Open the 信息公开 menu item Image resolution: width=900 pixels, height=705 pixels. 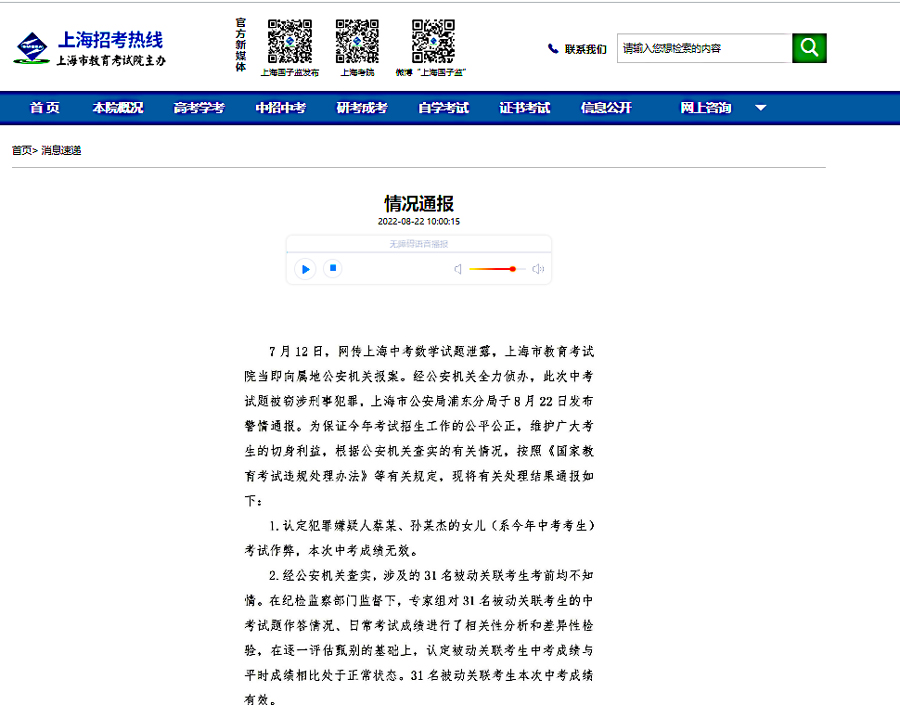click(x=606, y=108)
